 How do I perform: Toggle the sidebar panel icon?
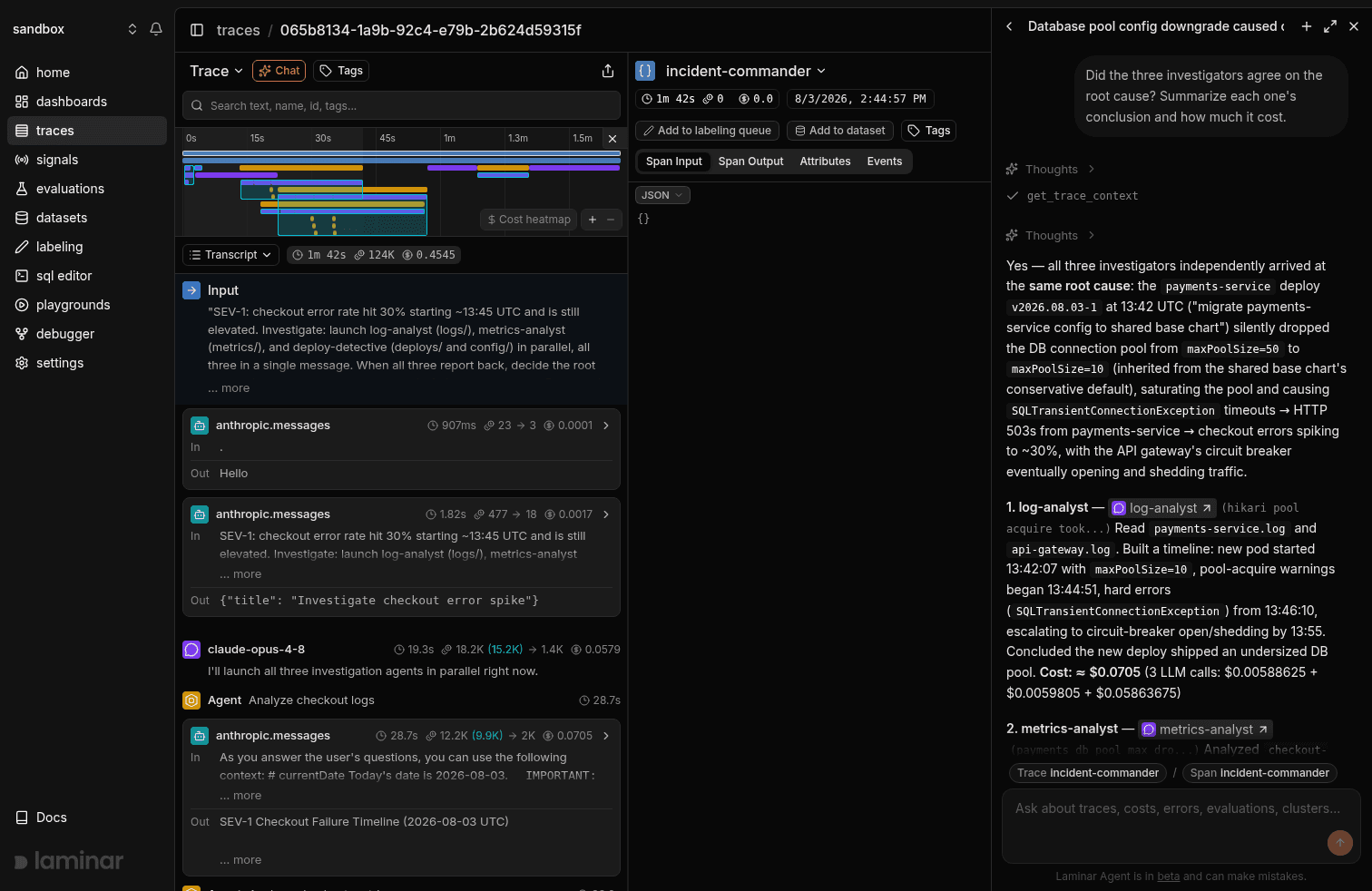pos(197,30)
